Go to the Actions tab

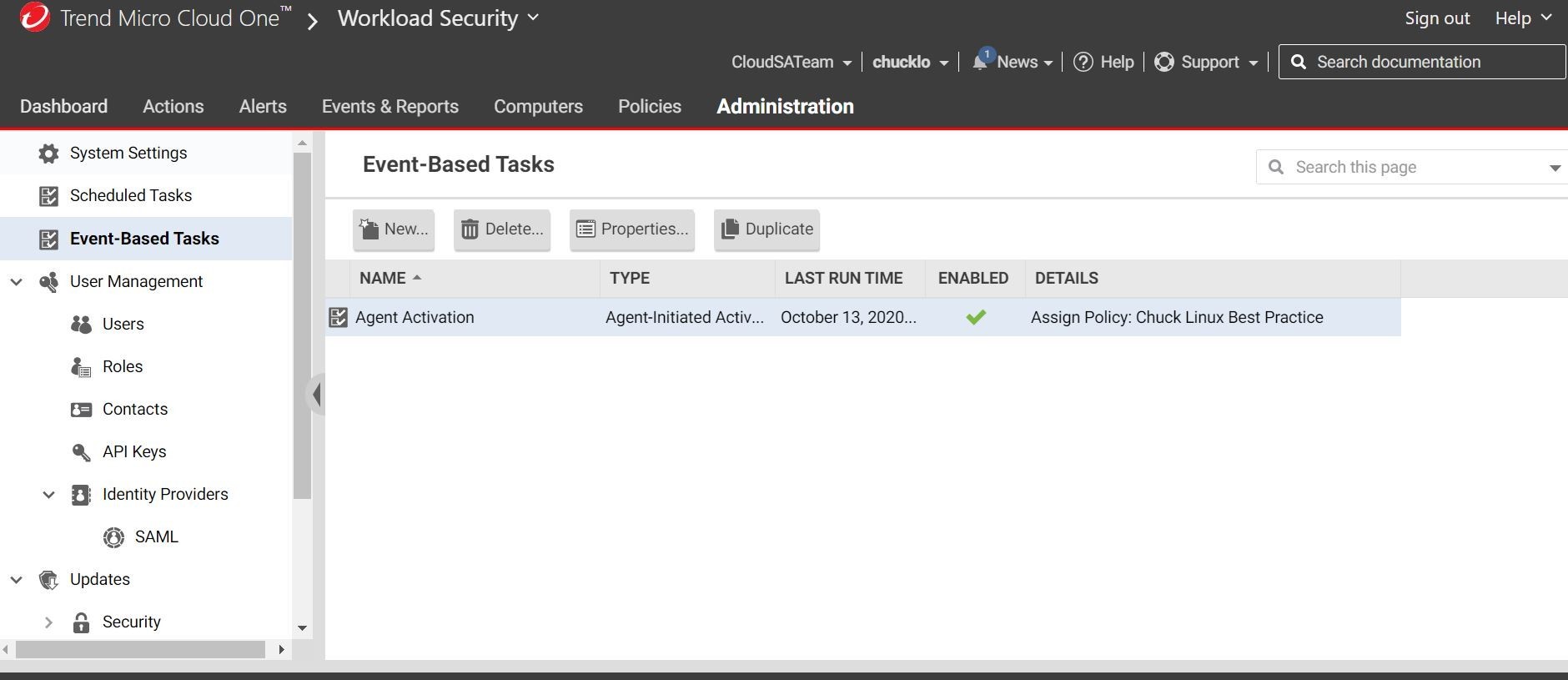tap(173, 107)
